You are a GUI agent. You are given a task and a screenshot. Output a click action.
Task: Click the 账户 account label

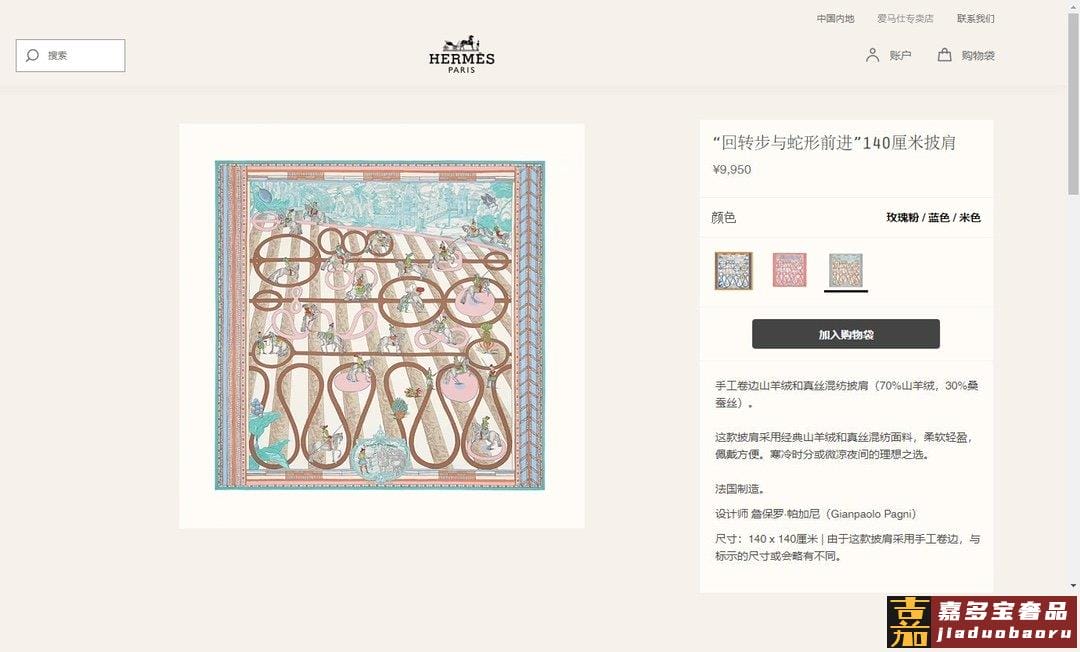pos(900,56)
